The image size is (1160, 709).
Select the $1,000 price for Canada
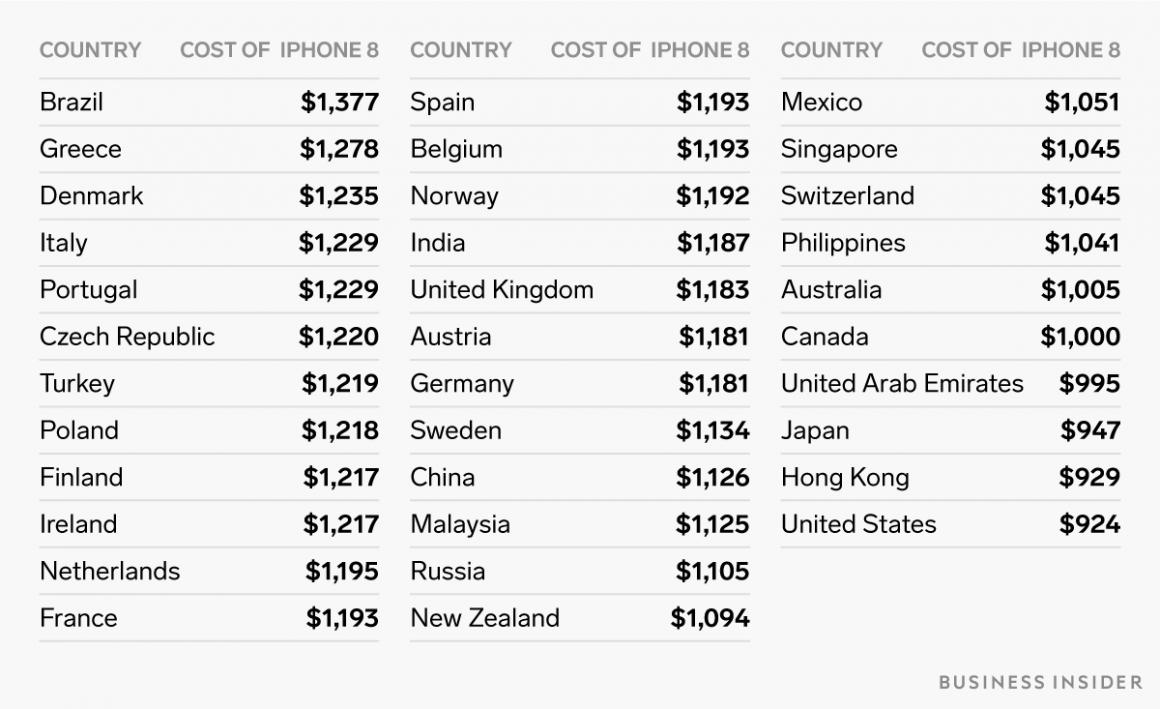(1080, 337)
